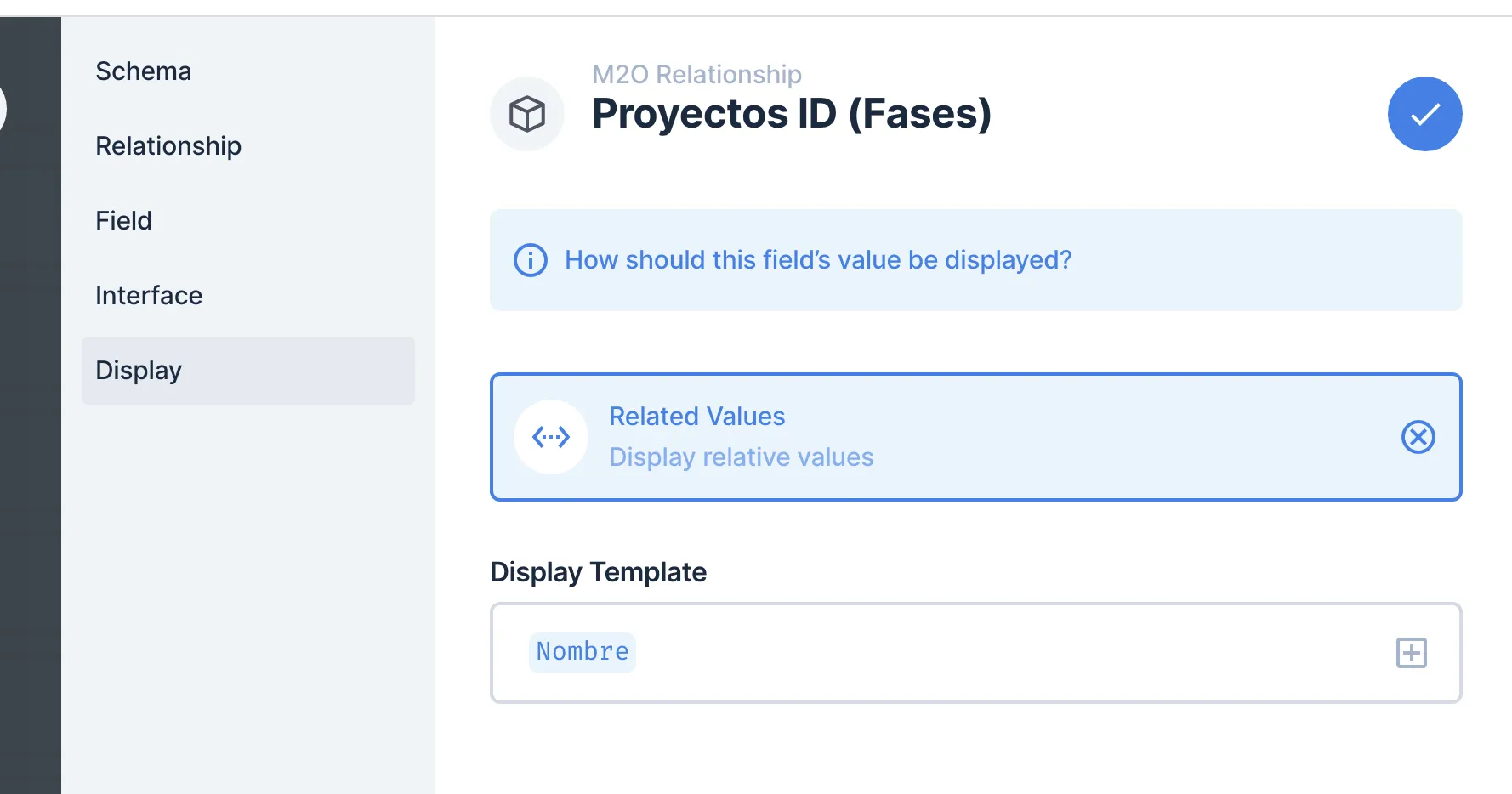Click the 'How should this field's value' notice text
Image resolution: width=1512 pixels, height=794 pixels.
point(818,260)
